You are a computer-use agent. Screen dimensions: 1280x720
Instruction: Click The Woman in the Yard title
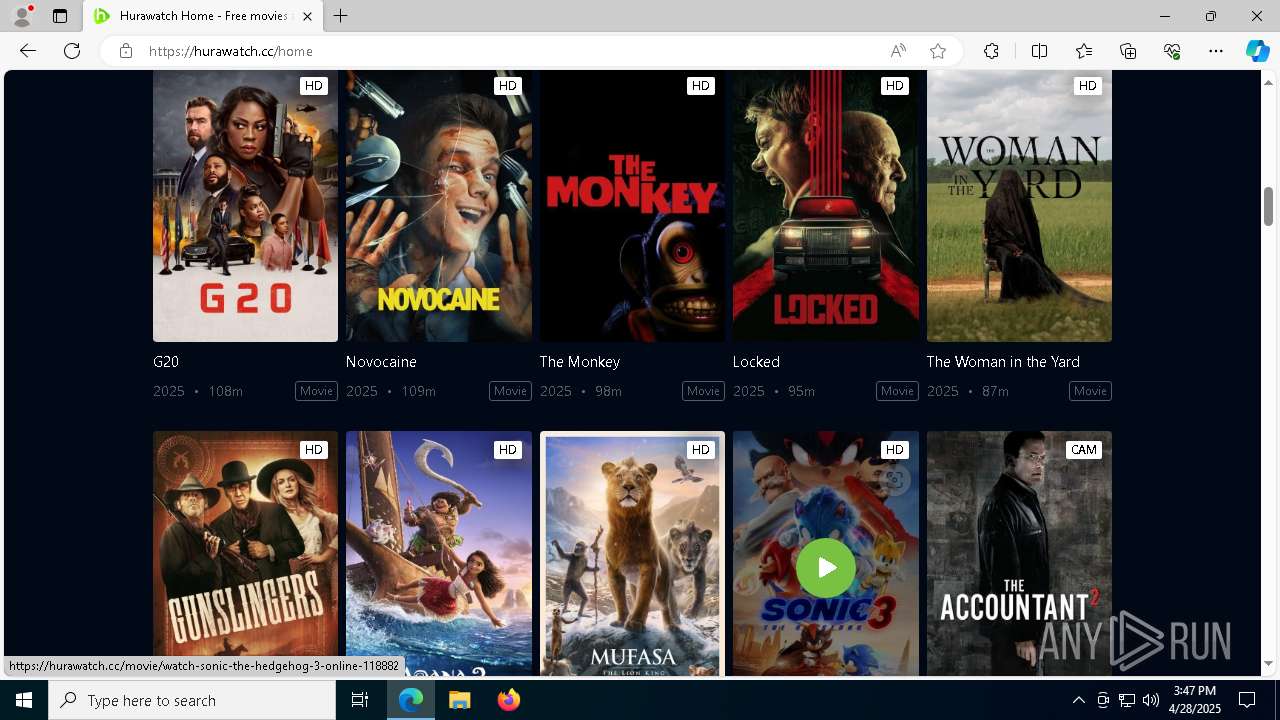point(1003,362)
